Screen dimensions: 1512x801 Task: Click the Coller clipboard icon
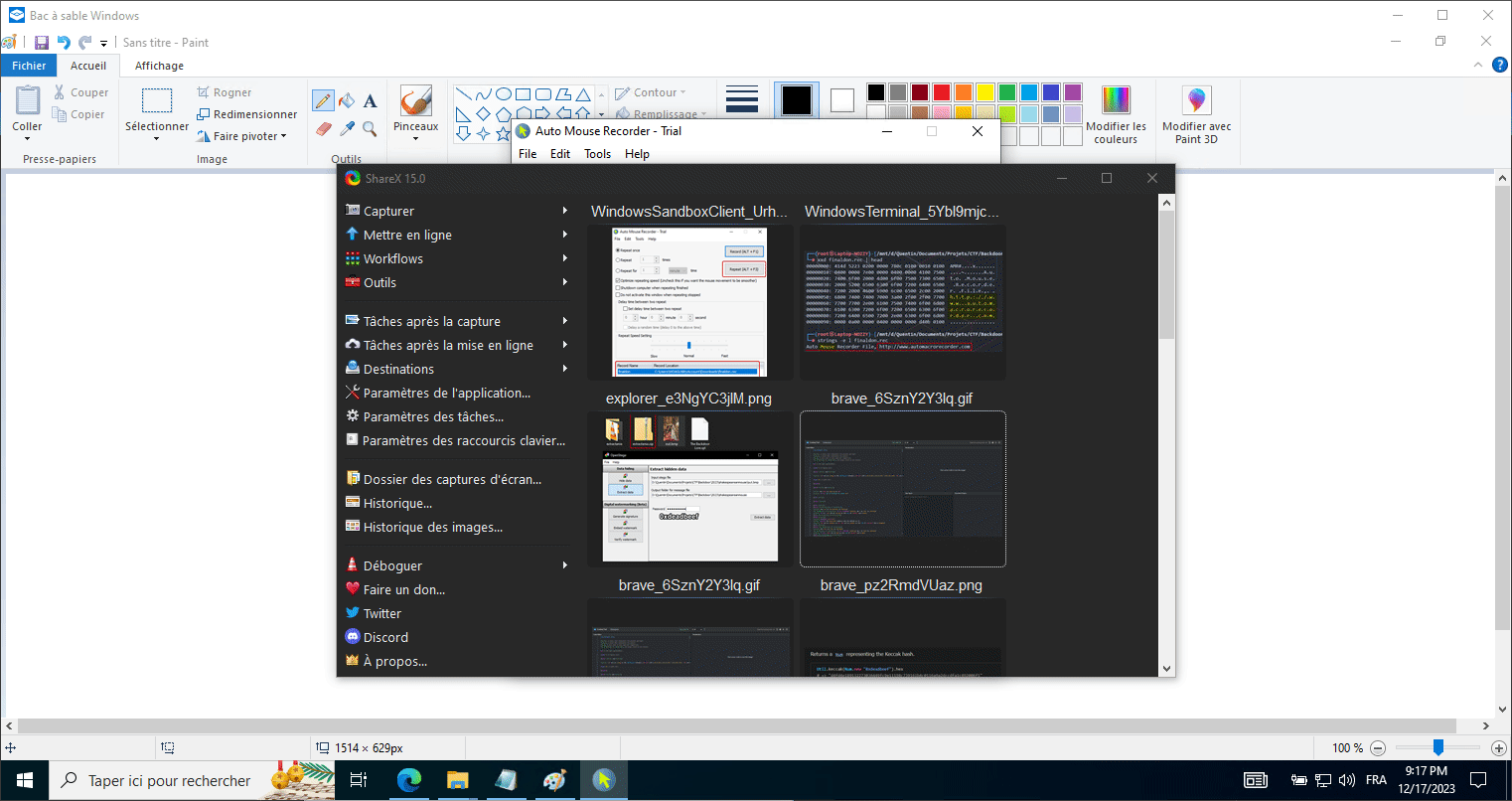coord(28,101)
